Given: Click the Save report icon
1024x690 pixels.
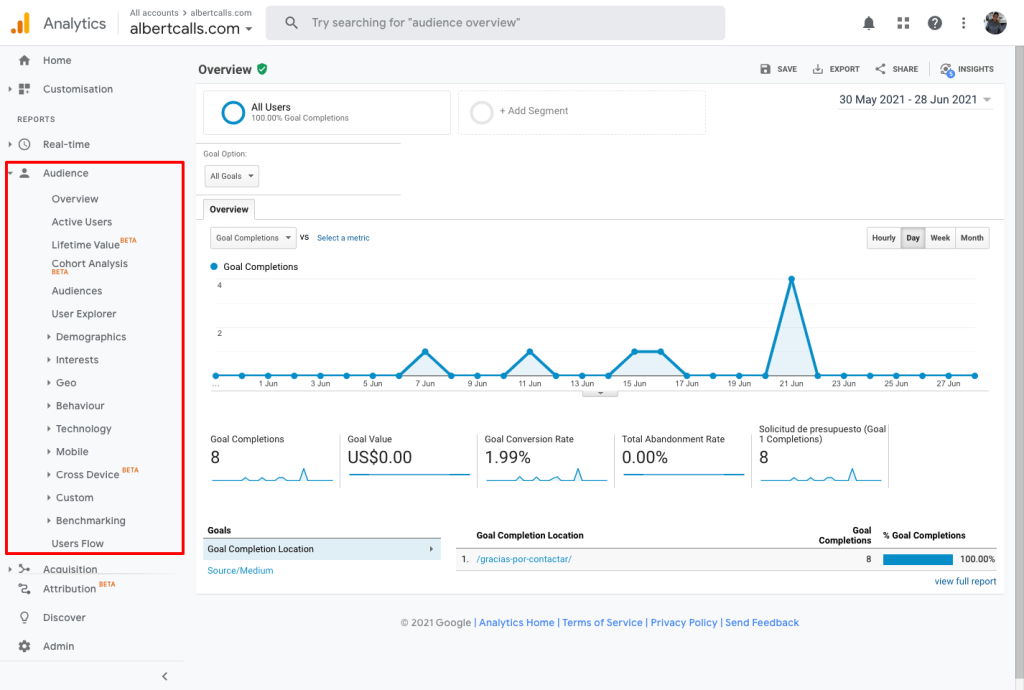Looking at the screenshot, I should click(766, 69).
